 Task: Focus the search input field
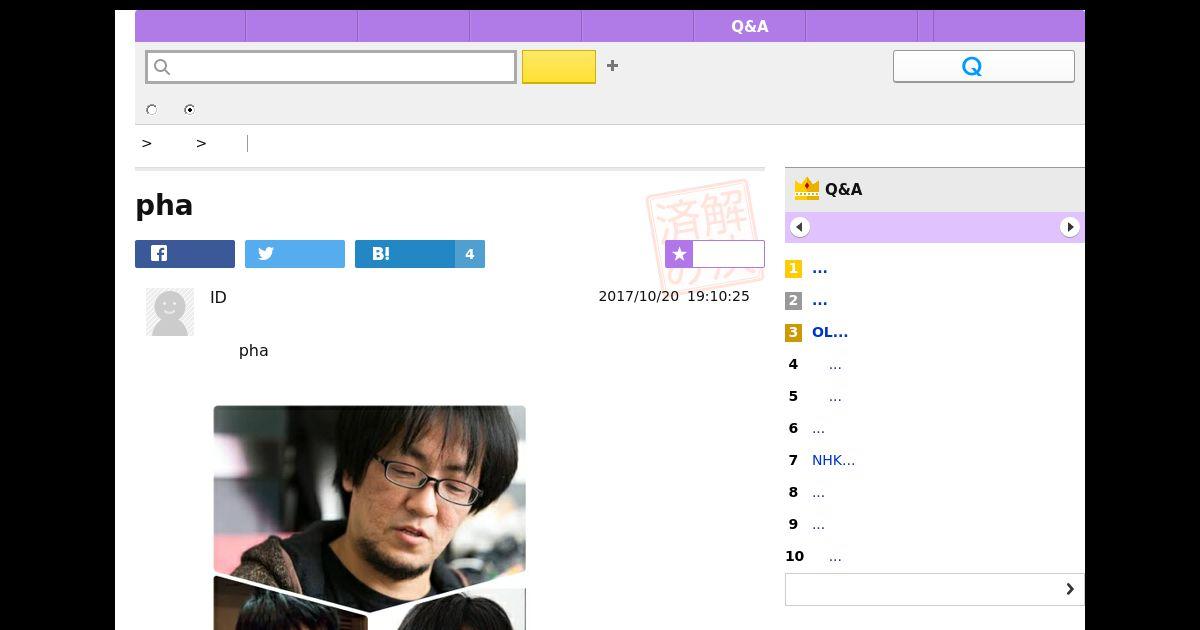click(x=331, y=67)
